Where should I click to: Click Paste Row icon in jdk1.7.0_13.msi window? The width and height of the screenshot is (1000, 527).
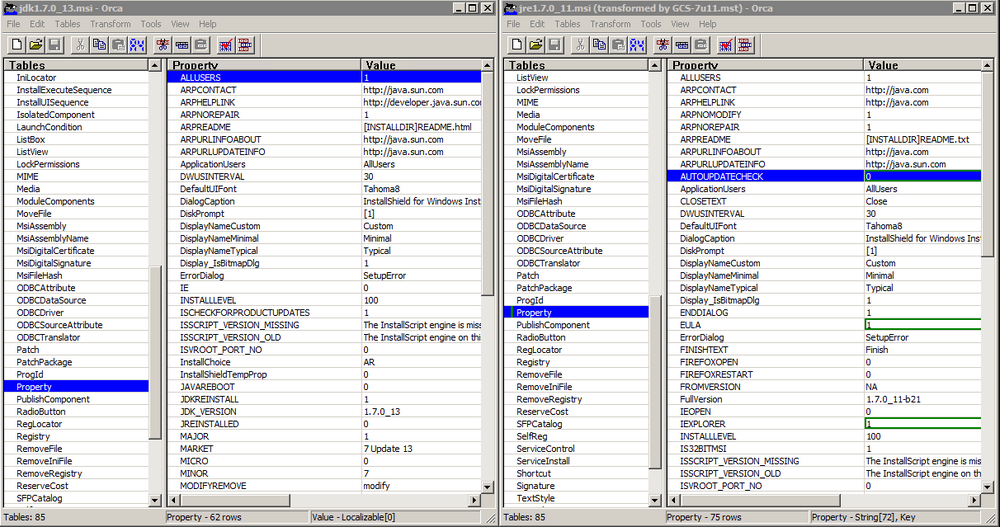(x=201, y=45)
